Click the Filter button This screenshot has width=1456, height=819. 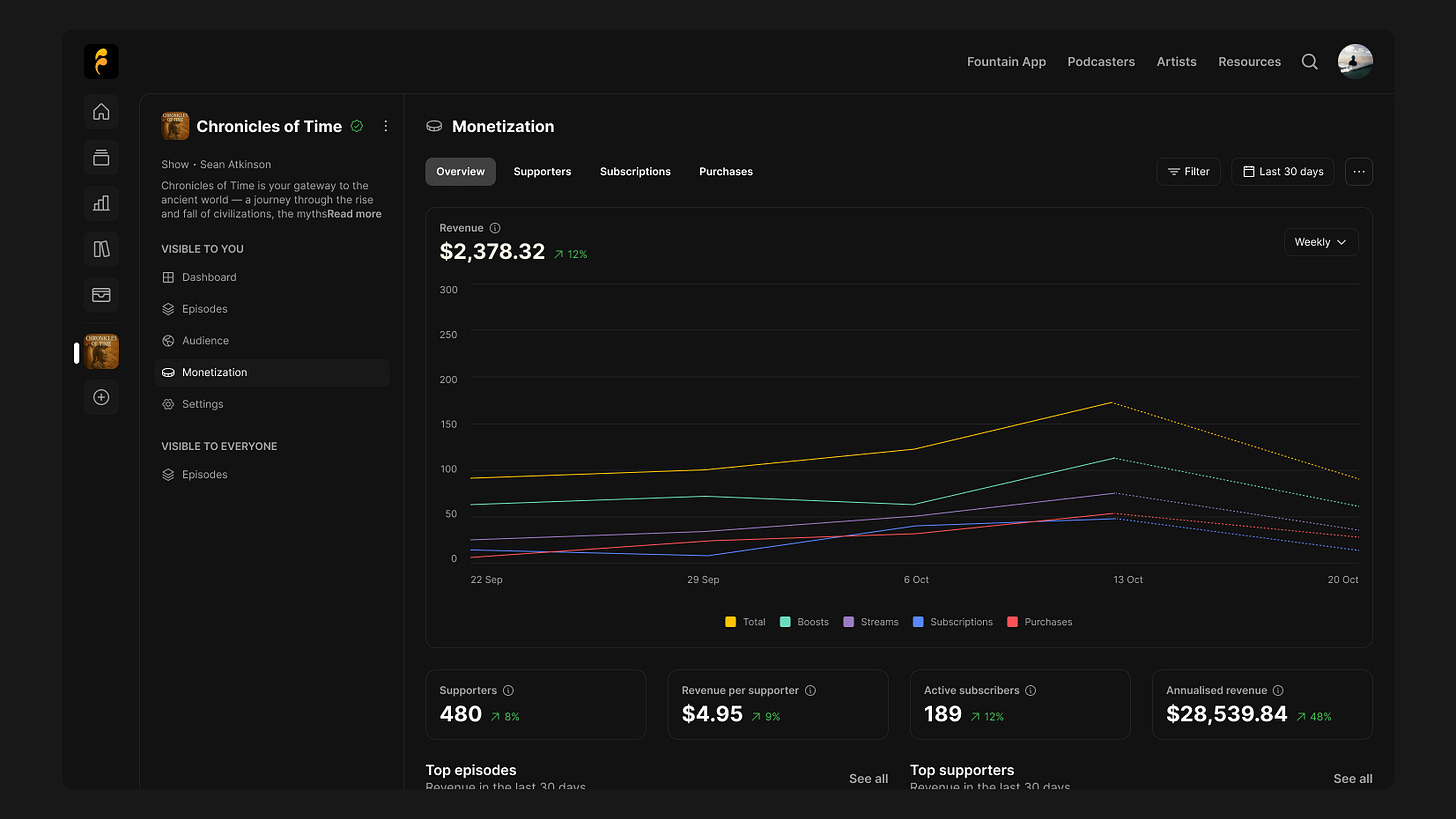tap(1189, 172)
